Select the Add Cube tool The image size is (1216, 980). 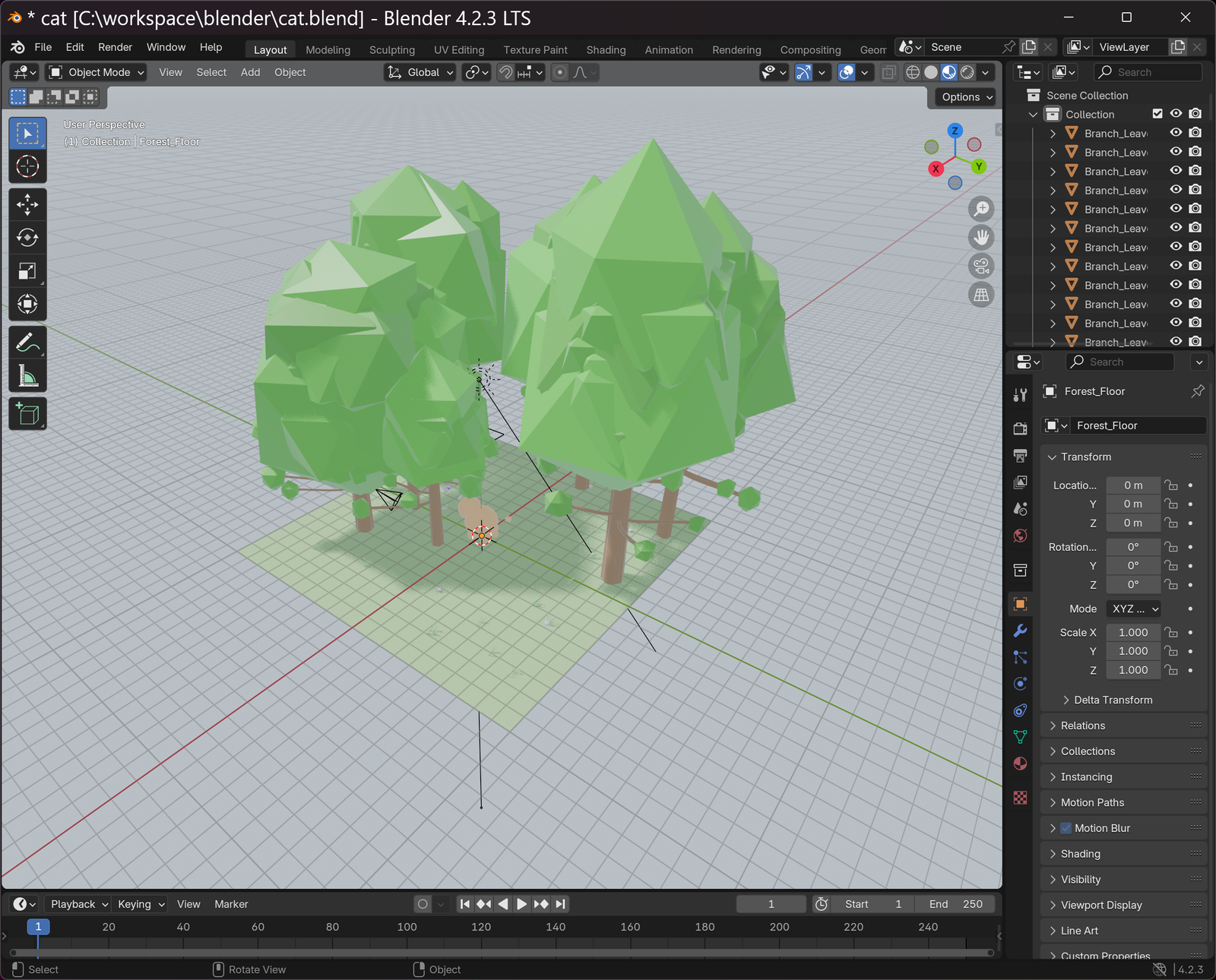(27, 414)
